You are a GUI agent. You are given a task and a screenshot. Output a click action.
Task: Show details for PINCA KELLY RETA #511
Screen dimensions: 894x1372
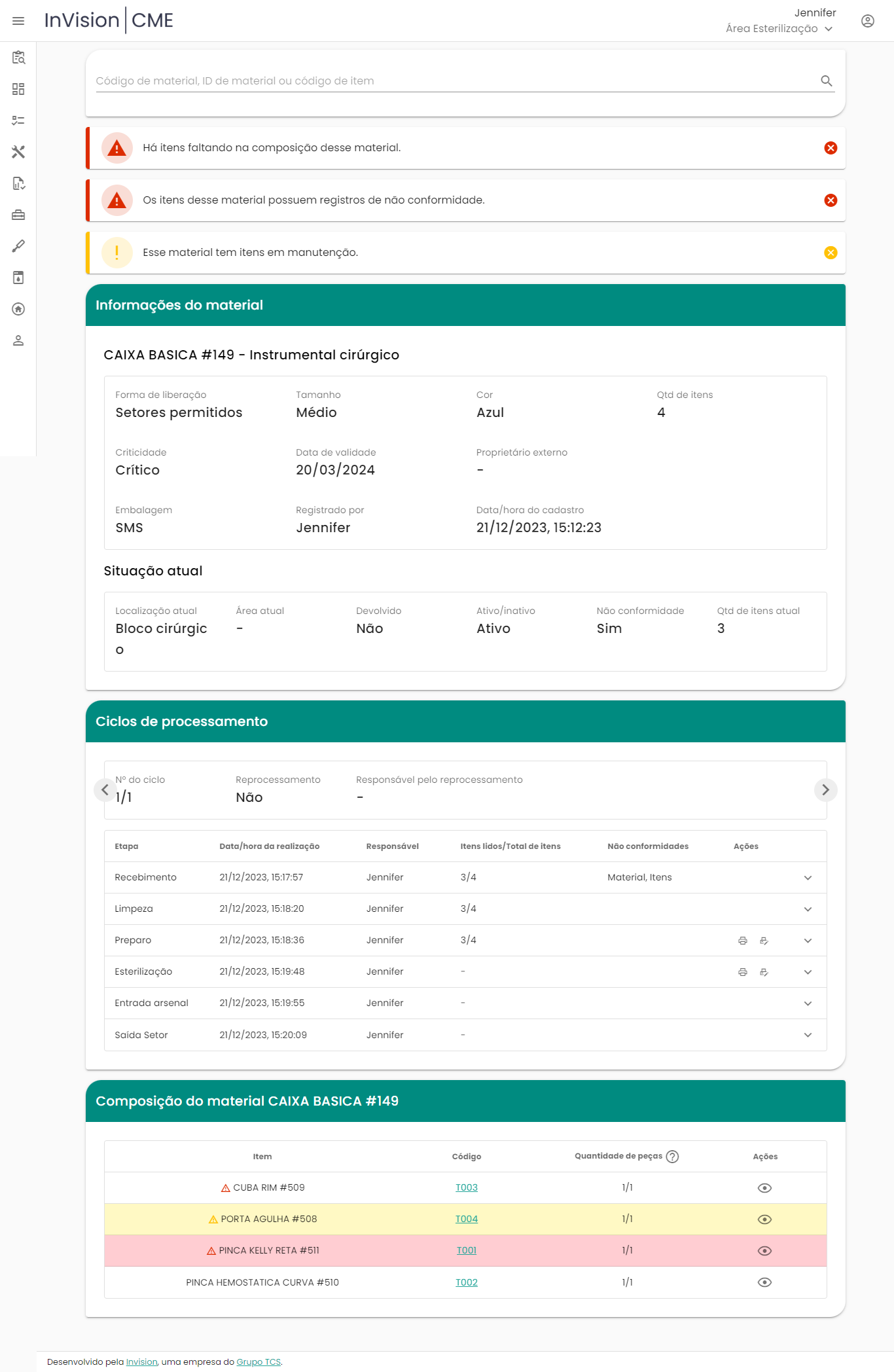click(x=764, y=1251)
